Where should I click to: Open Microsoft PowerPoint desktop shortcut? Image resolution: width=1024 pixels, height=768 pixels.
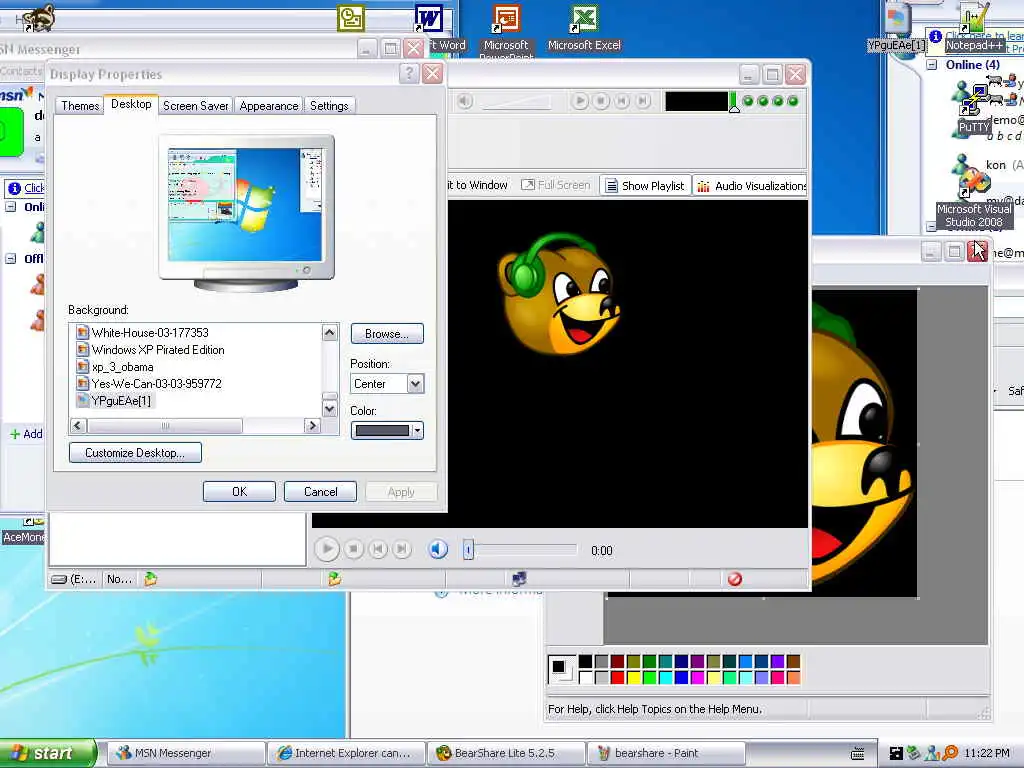506,31
